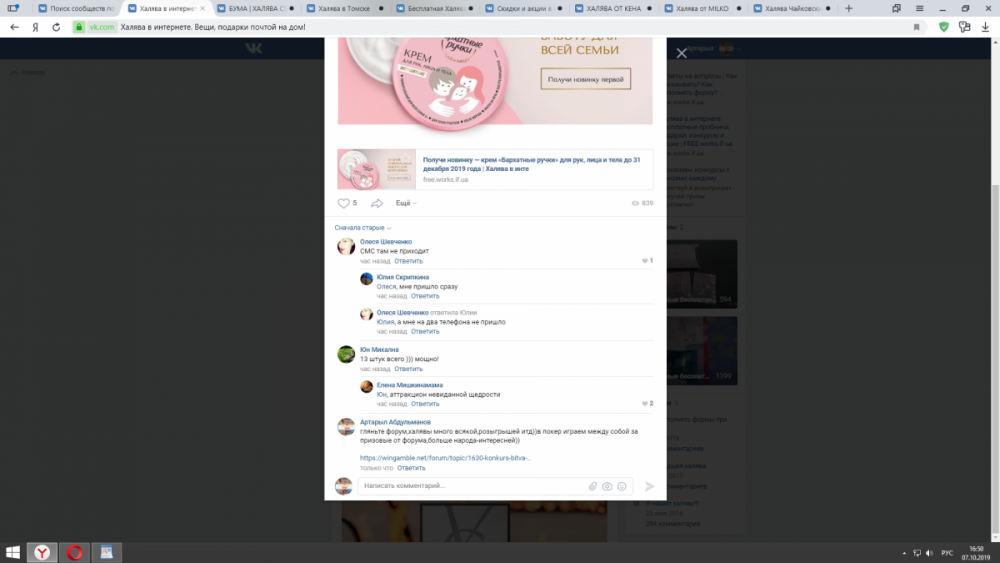1000x563 pixels.
Task: Open the tab panel icon at the far left
Action: point(12,8)
